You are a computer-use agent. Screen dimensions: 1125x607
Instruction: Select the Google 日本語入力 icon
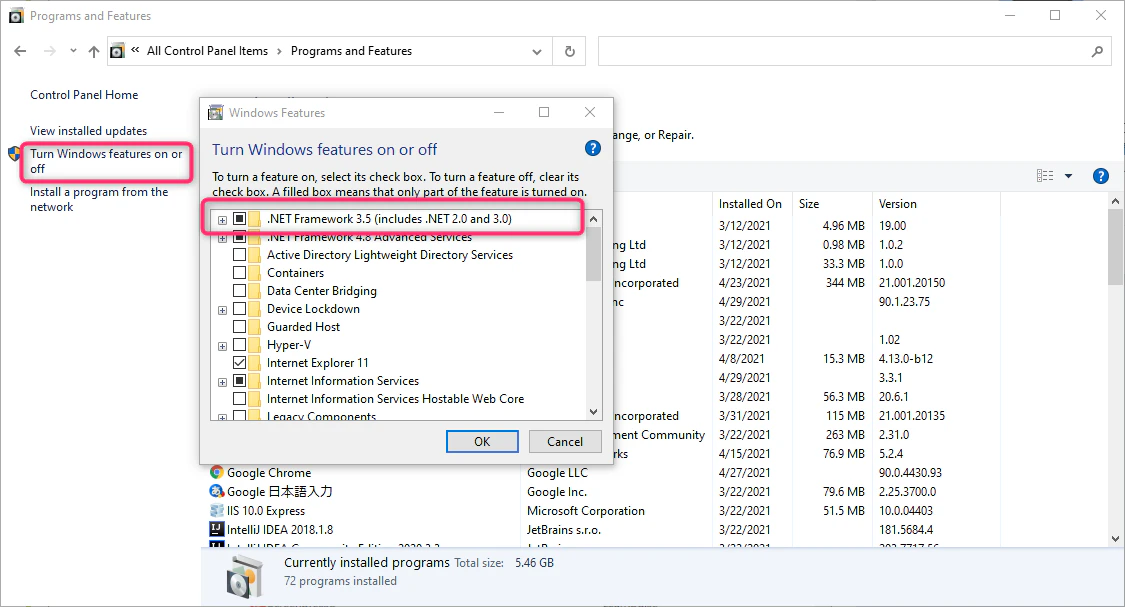coord(217,491)
